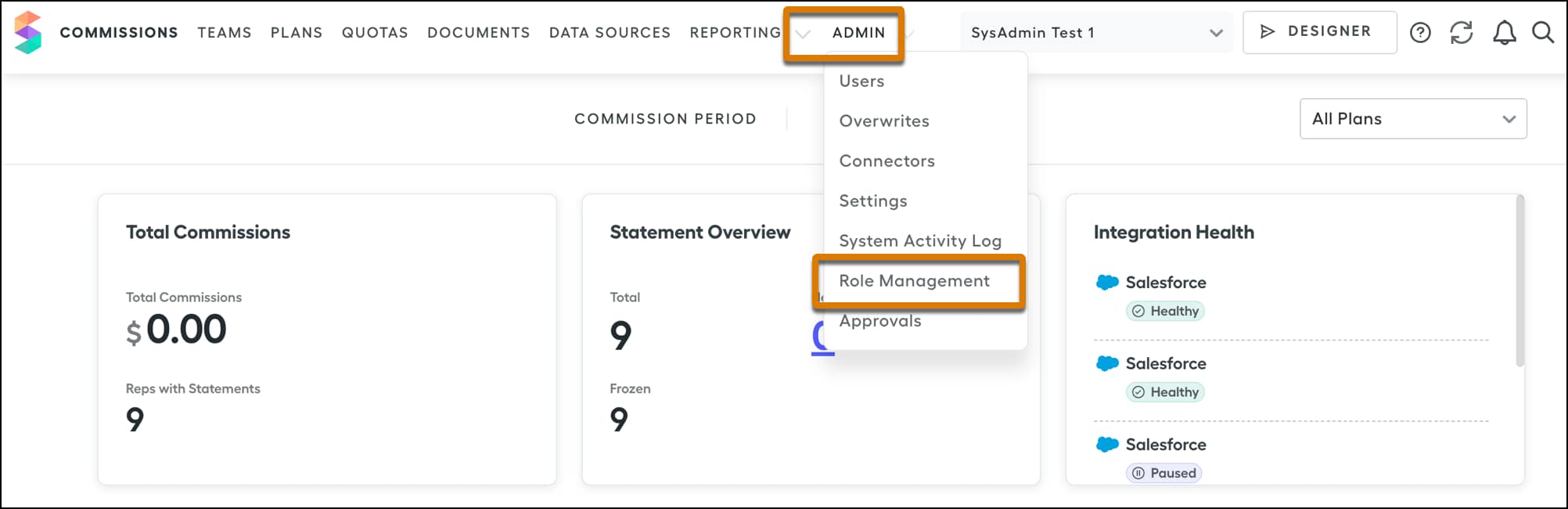The height and width of the screenshot is (509, 1568).
Task: Click the Total Commissions card heading
Action: 208,232
